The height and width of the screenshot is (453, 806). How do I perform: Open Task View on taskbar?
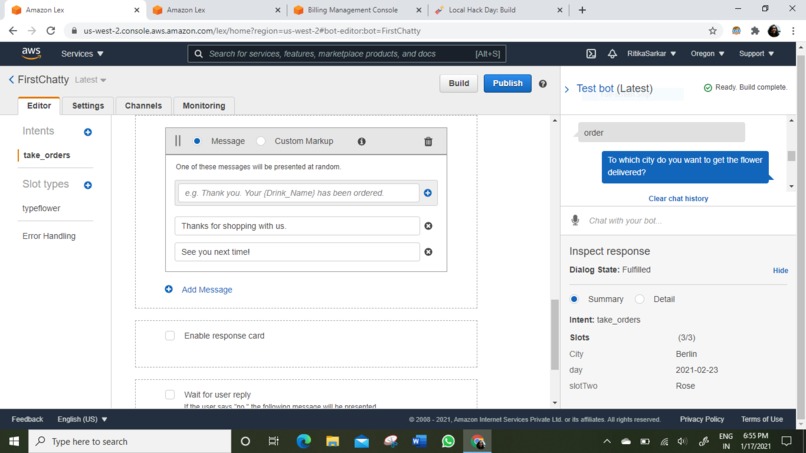[273, 441]
